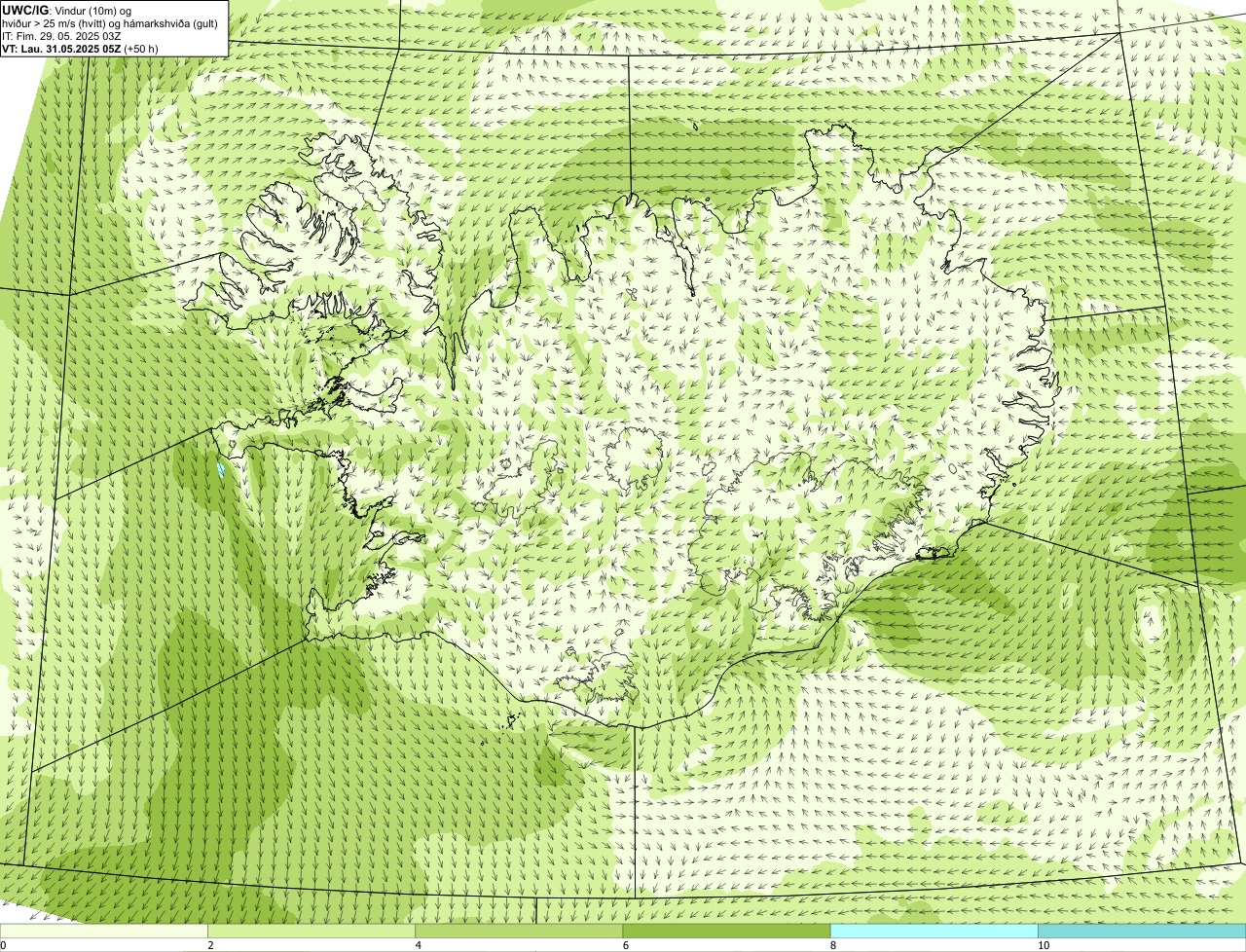Click the 'IT: Fim. 29. 05. 2025 03Z' line
This screenshot has height=952, width=1246.
[x=61, y=36]
